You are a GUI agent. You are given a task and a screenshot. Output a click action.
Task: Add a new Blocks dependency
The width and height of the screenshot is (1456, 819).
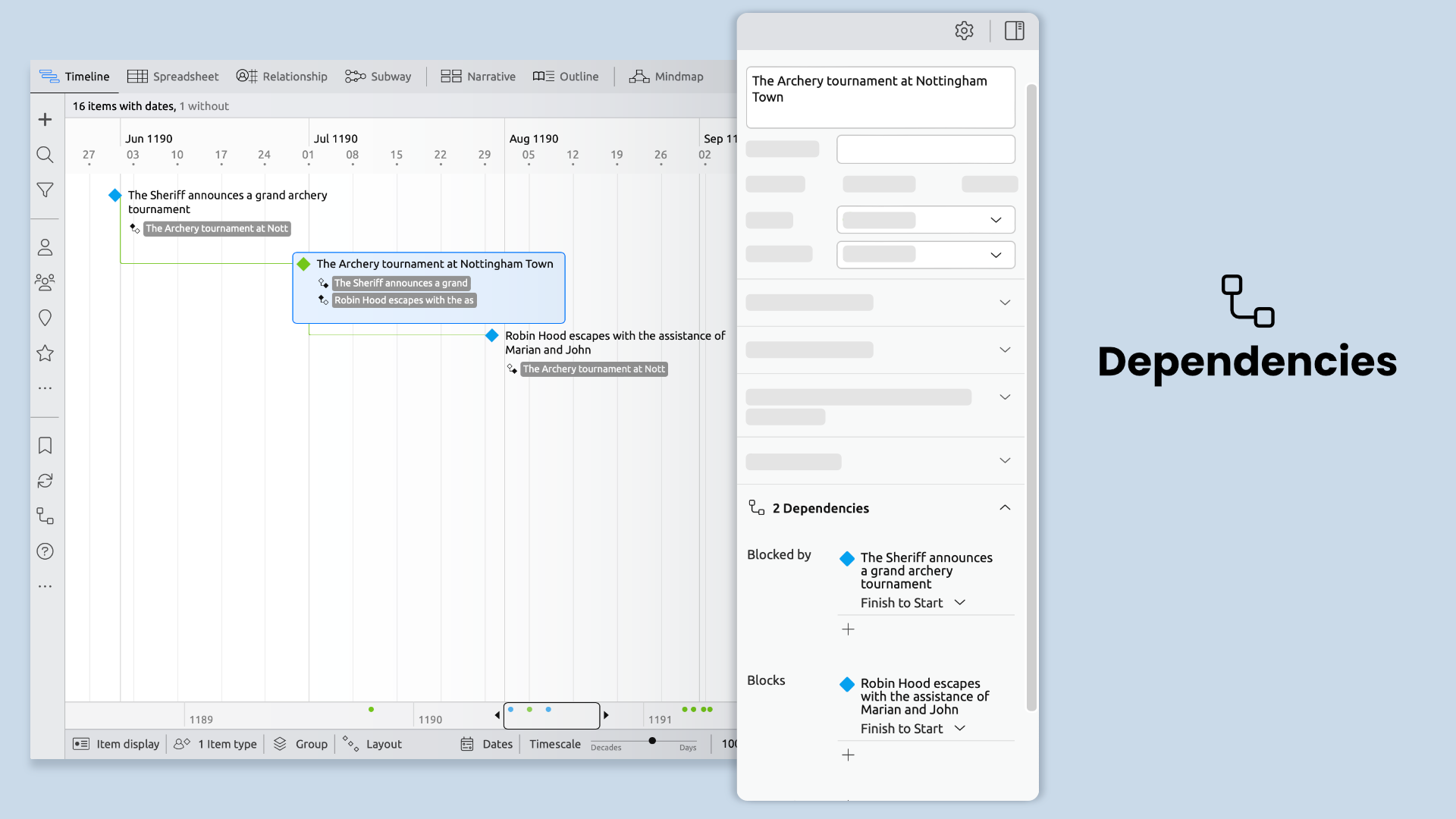click(x=848, y=755)
